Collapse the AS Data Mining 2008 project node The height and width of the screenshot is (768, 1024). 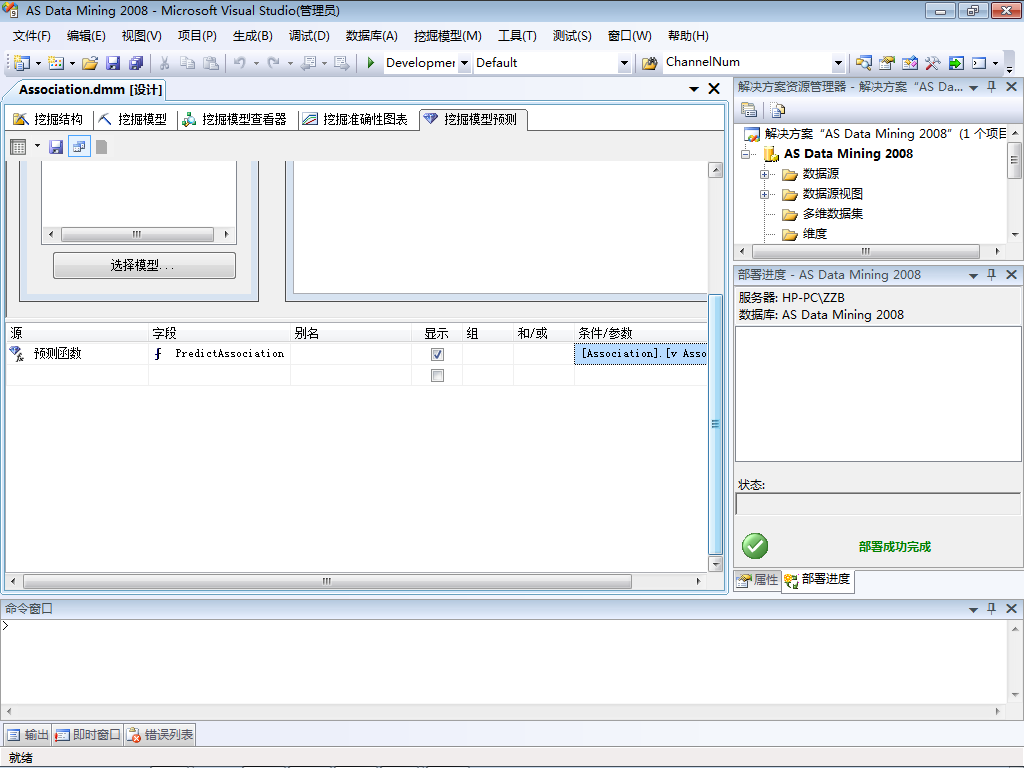(x=745, y=154)
